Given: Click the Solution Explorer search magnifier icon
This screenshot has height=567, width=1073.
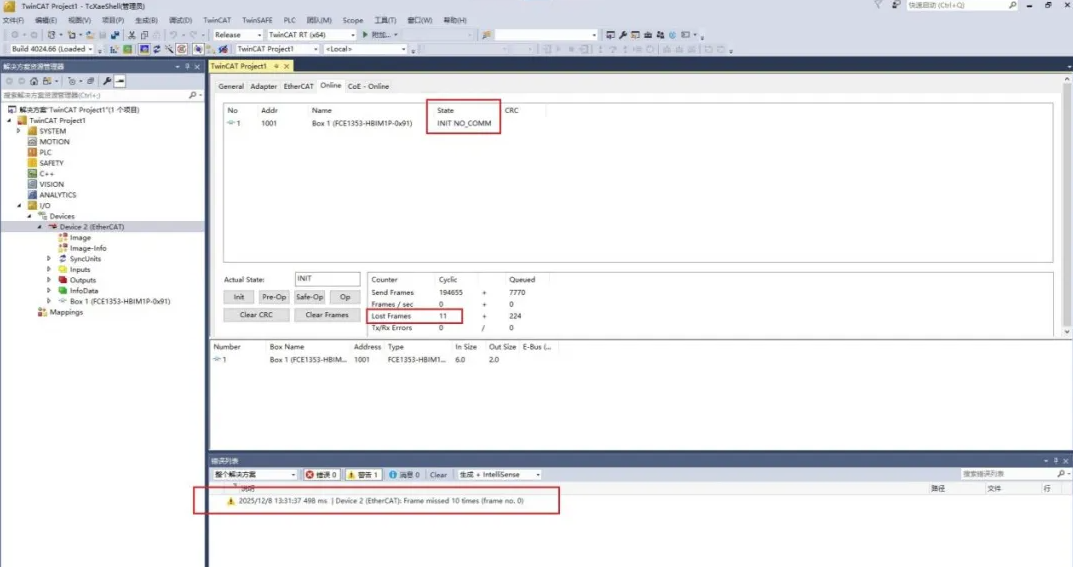Looking at the screenshot, I should pyautogui.click(x=192, y=95).
